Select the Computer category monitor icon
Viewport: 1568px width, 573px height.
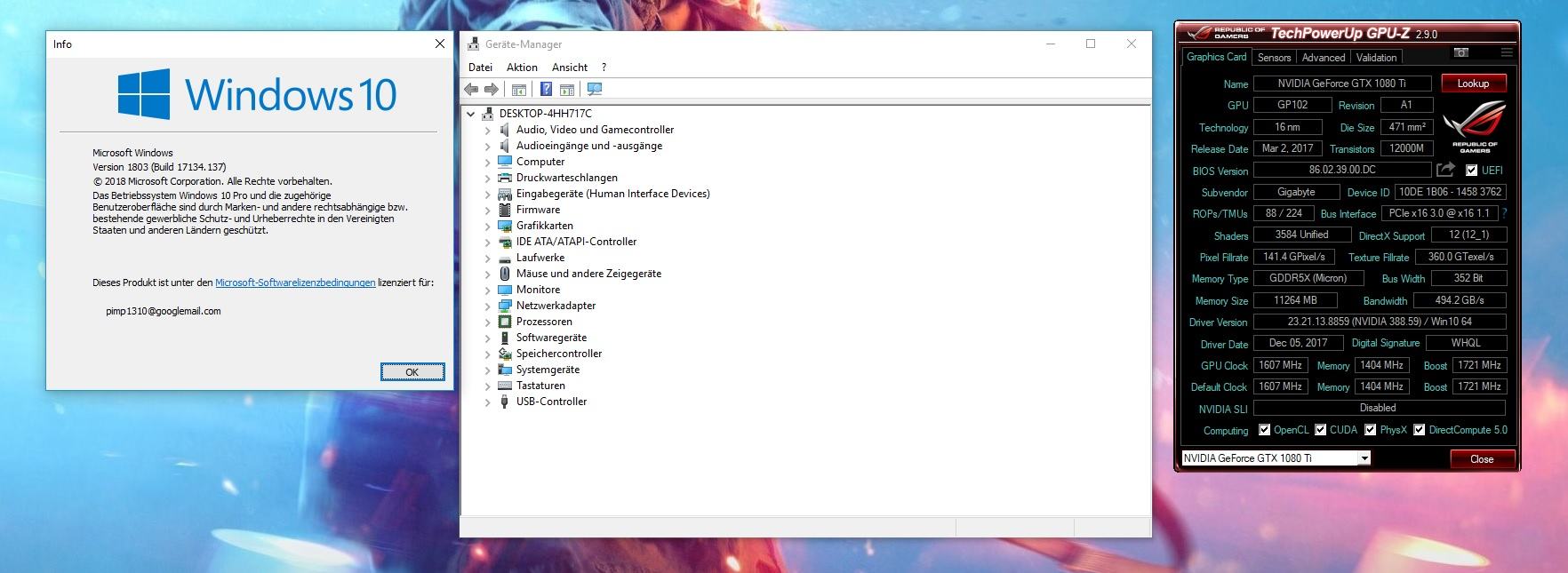click(x=505, y=162)
